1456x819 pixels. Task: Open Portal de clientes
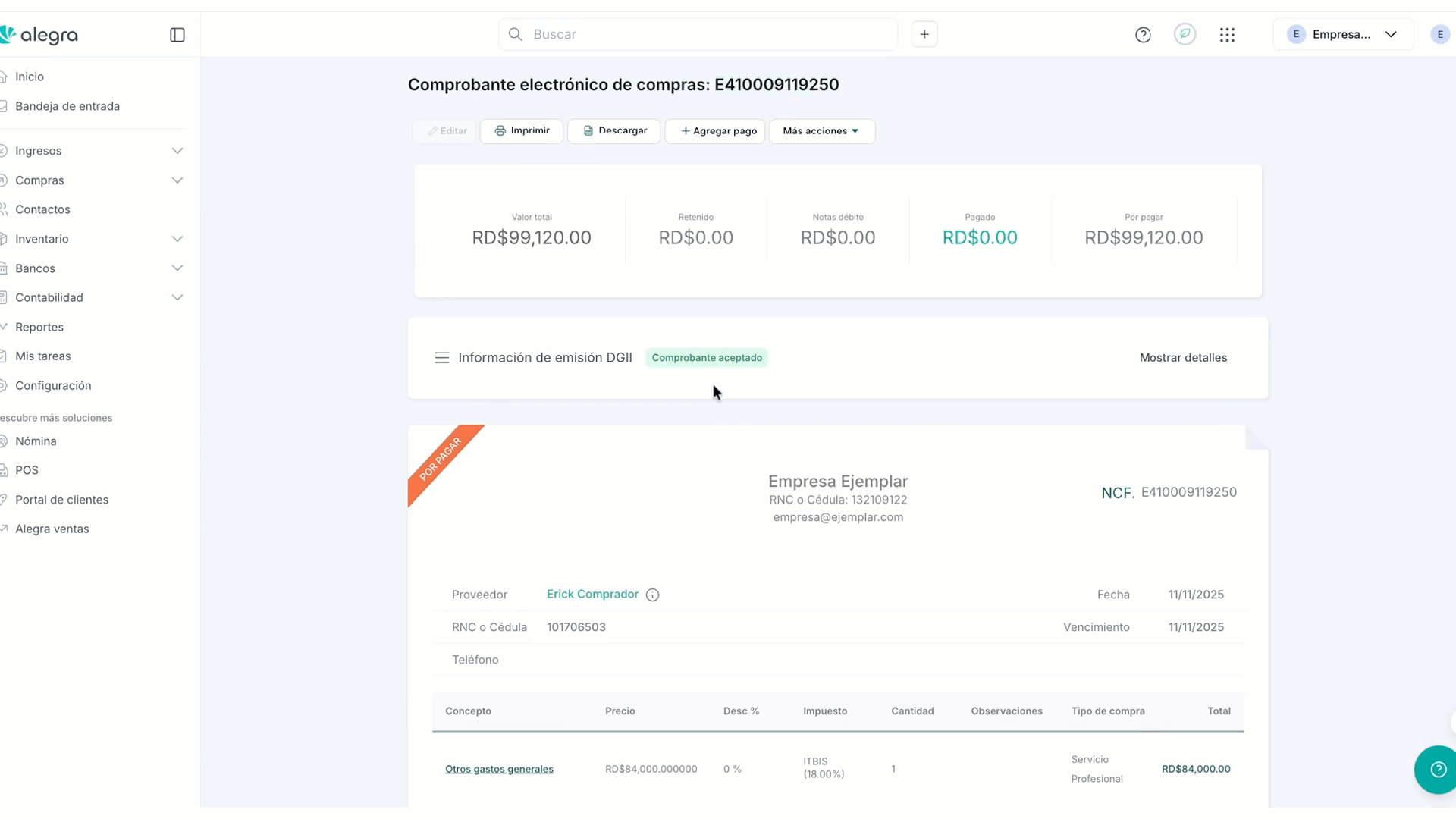(x=61, y=500)
